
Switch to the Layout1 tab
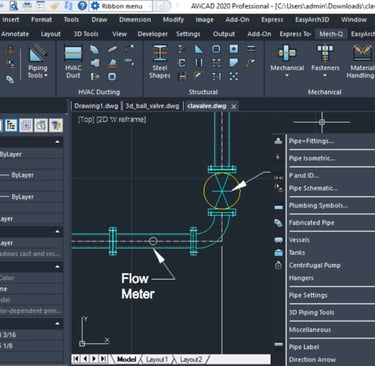coord(157,360)
